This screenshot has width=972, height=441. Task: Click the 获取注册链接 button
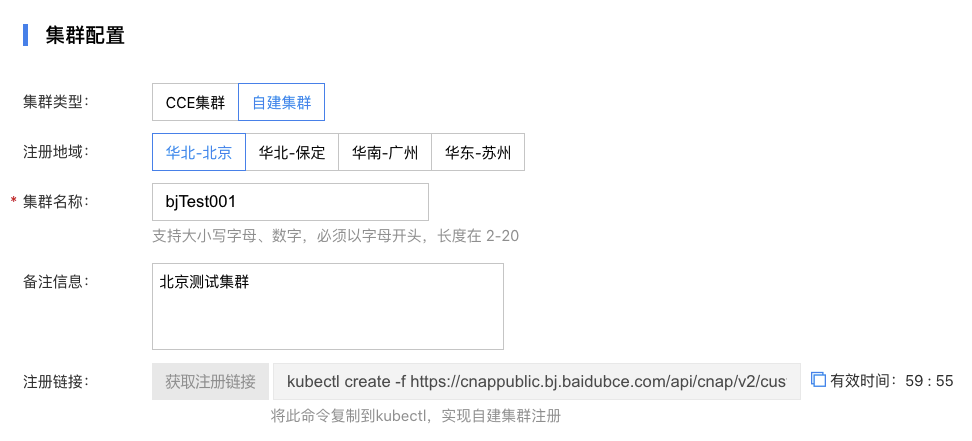[x=211, y=381]
